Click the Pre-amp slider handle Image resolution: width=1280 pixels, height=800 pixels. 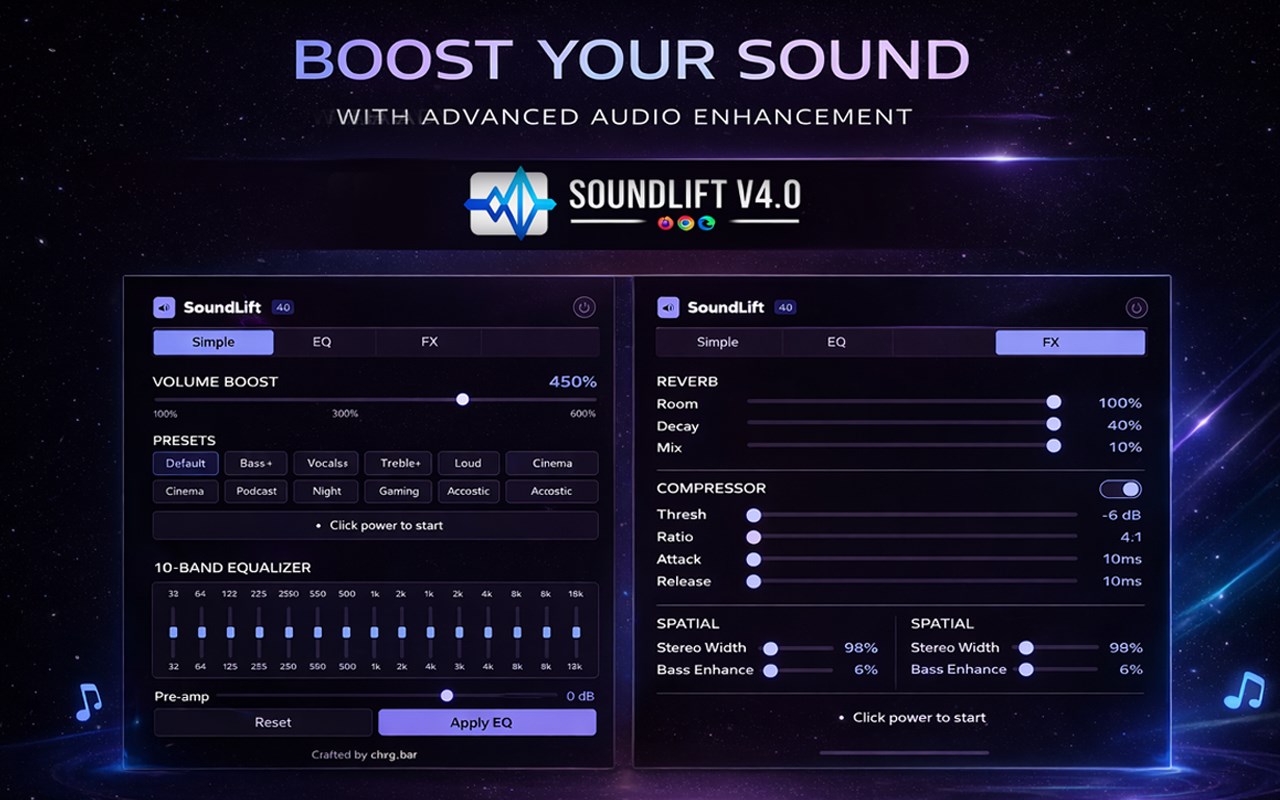tap(447, 696)
